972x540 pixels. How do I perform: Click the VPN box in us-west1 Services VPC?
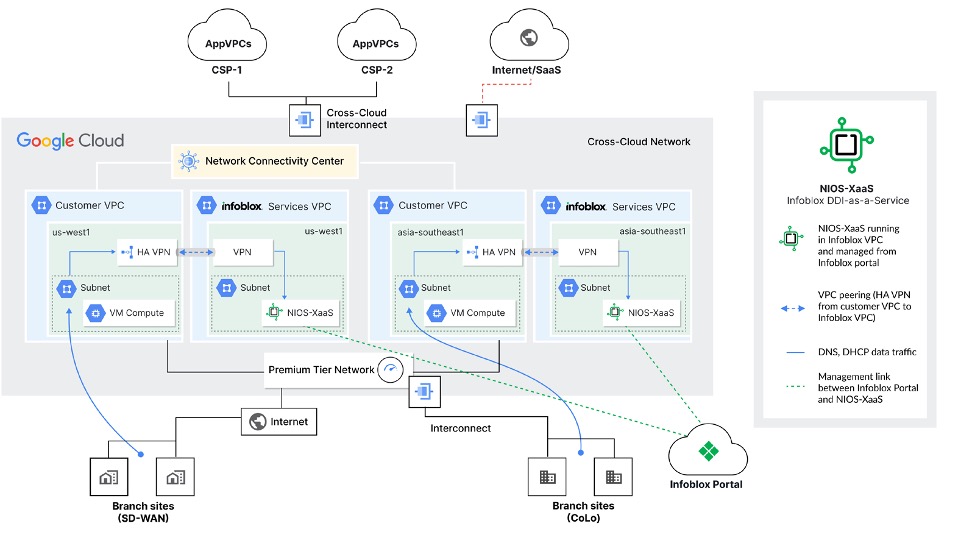(242, 252)
